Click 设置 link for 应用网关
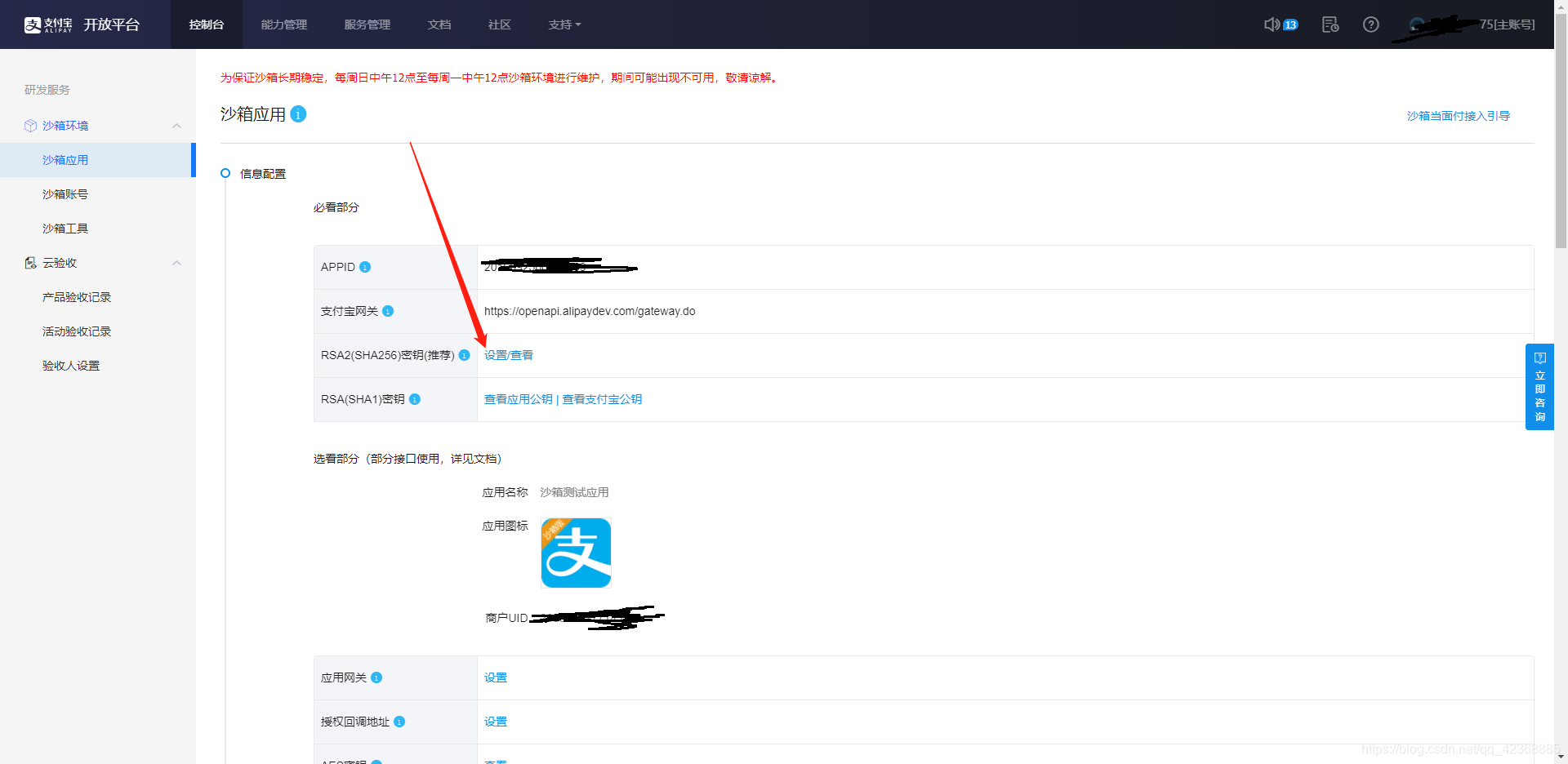This screenshot has width=1568, height=764. point(496,677)
